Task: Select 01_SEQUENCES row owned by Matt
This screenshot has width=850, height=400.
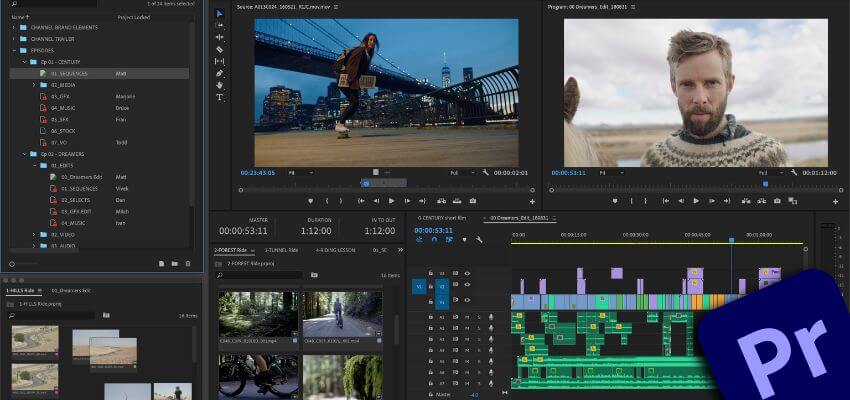Action: [99, 73]
